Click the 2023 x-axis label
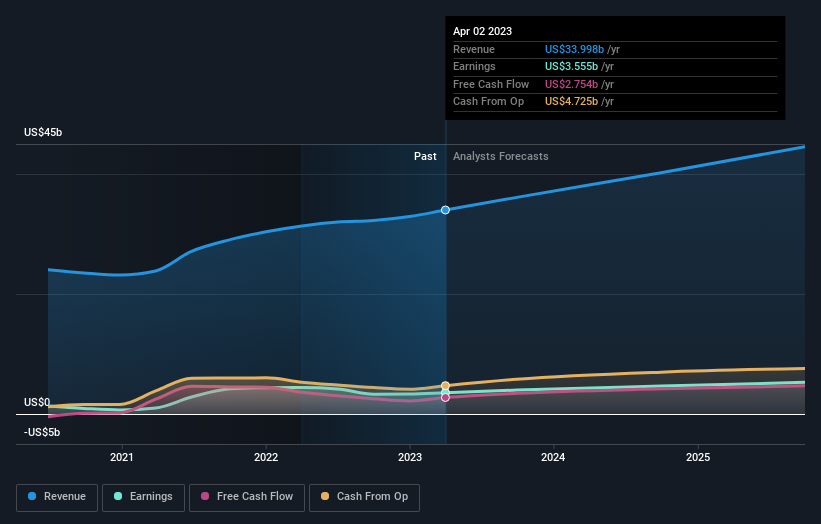The height and width of the screenshot is (524, 821). click(x=410, y=457)
